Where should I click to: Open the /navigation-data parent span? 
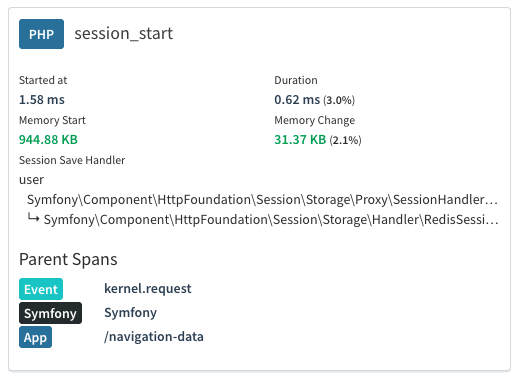coord(154,337)
